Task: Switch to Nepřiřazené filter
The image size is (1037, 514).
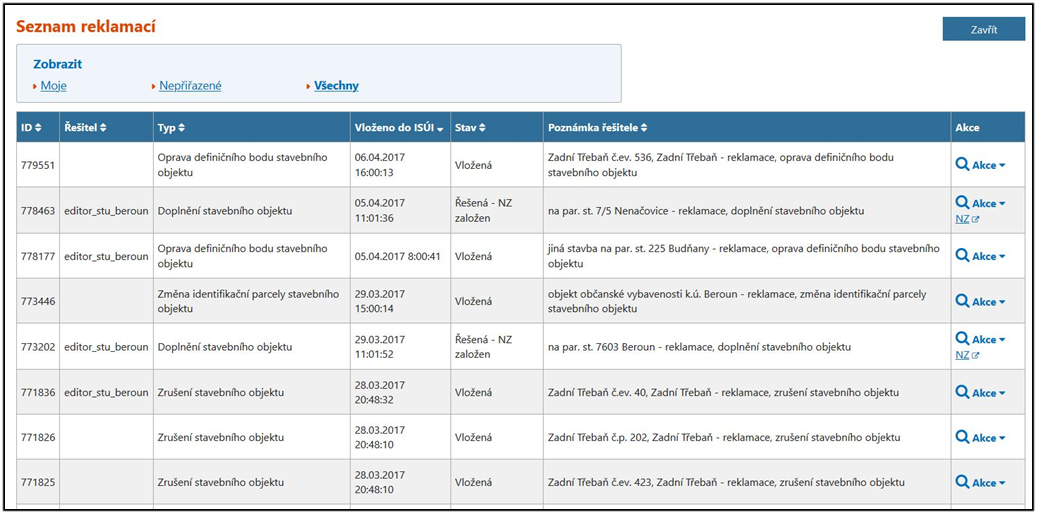Action: [x=190, y=86]
